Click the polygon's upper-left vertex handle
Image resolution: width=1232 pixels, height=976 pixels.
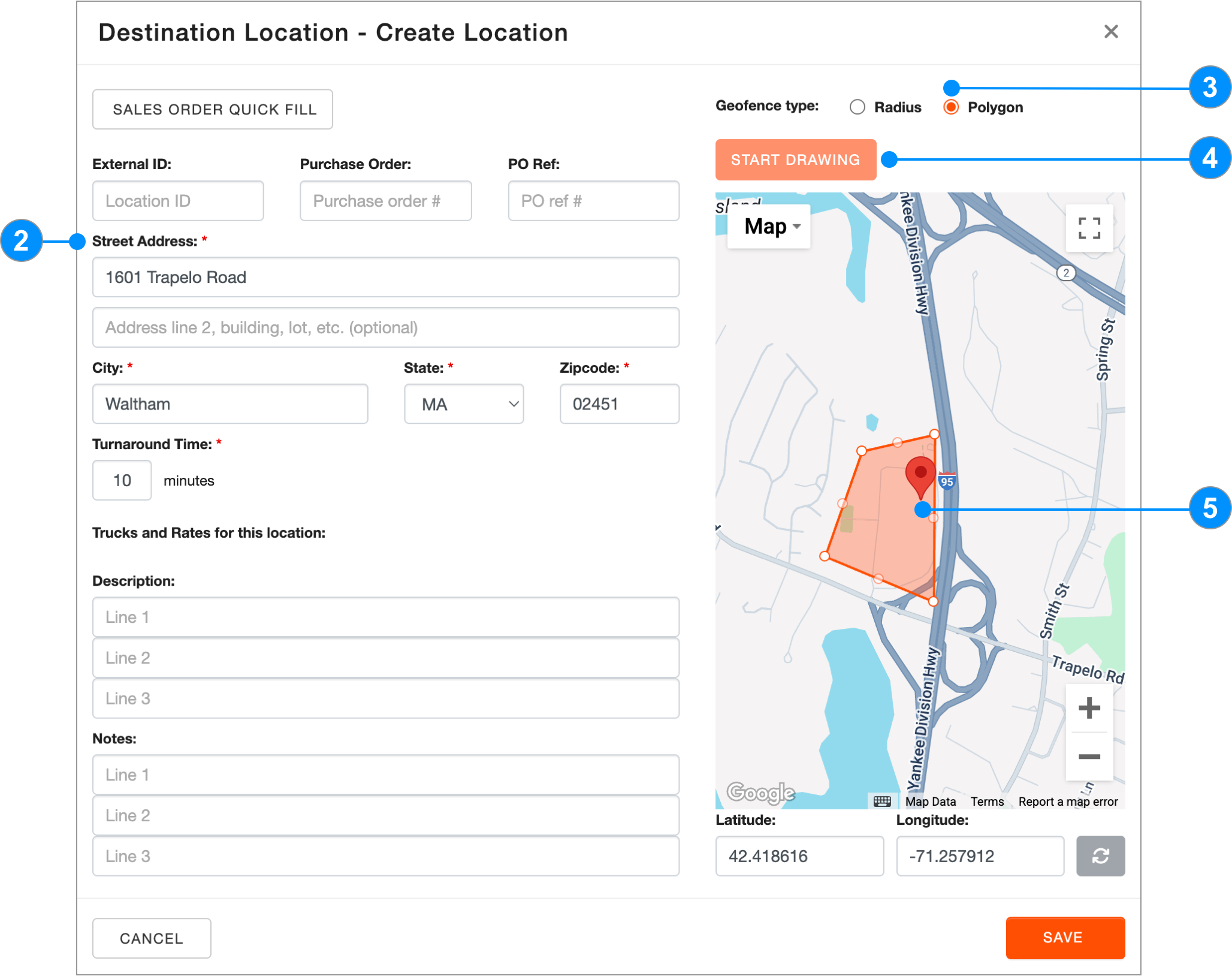(862, 451)
